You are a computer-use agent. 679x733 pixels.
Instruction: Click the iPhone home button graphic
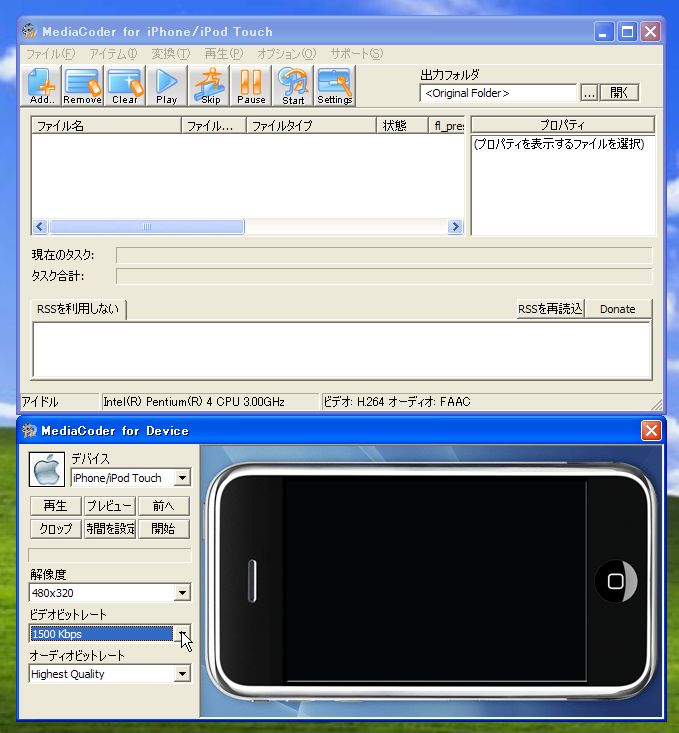click(616, 581)
